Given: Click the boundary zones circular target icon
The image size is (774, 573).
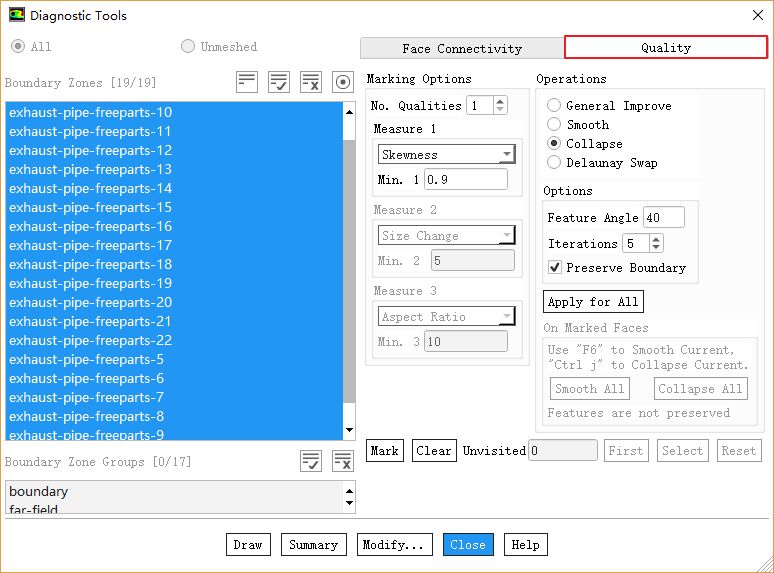Looking at the screenshot, I should (343, 82).
